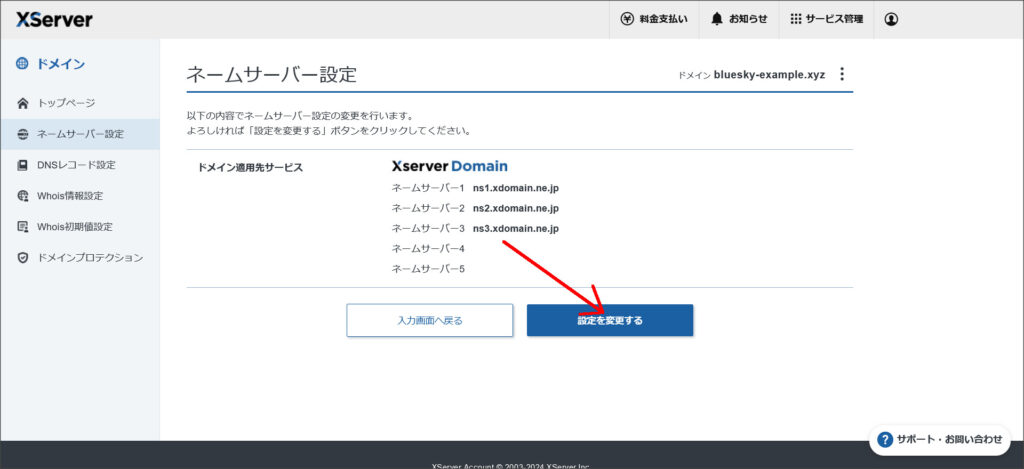Click the Whois情報設定 globe icon
The width and height of the screenshot is (1024, 469).
(23, 196)
